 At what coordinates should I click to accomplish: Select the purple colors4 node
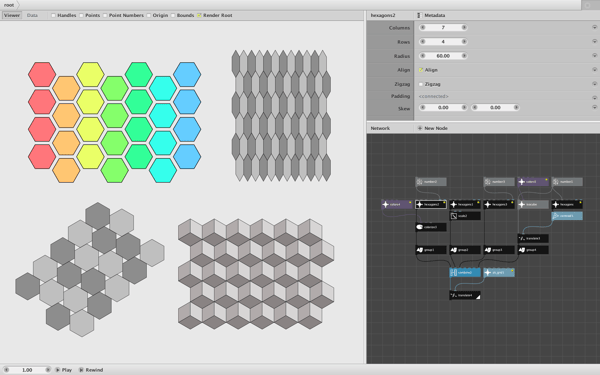[x=397, y=204]
